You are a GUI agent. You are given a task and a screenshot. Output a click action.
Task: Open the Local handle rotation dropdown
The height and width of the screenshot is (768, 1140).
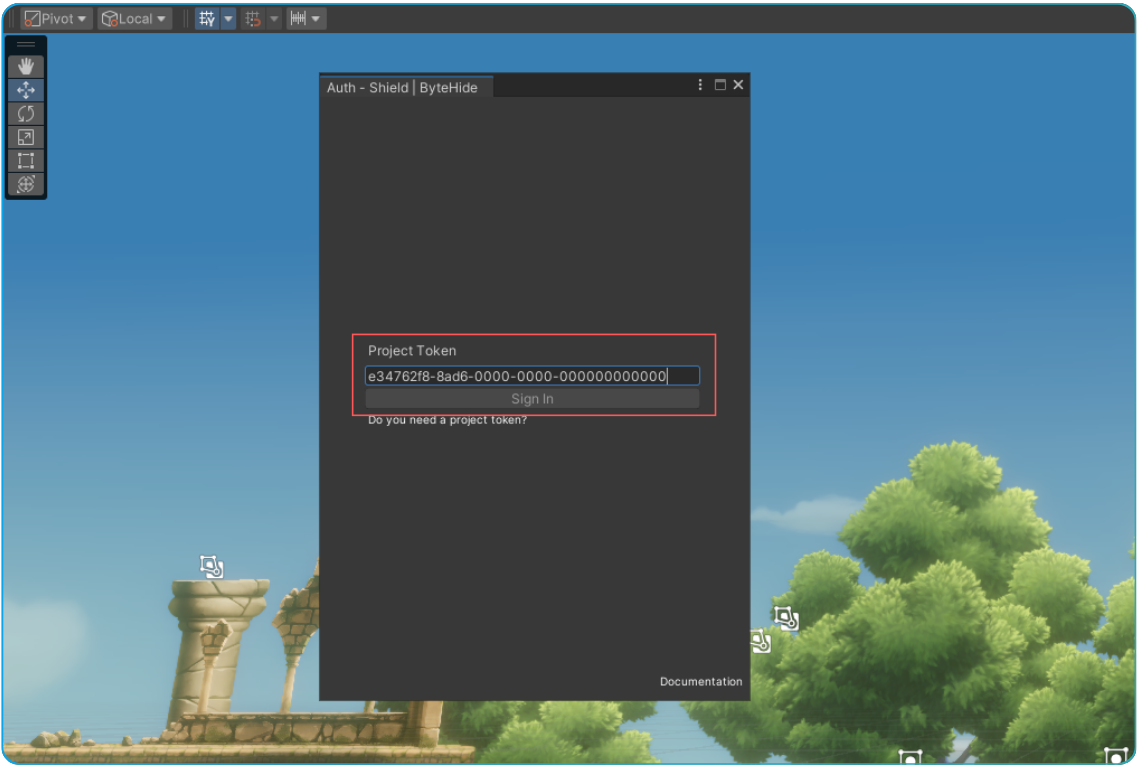click(134, 19)
